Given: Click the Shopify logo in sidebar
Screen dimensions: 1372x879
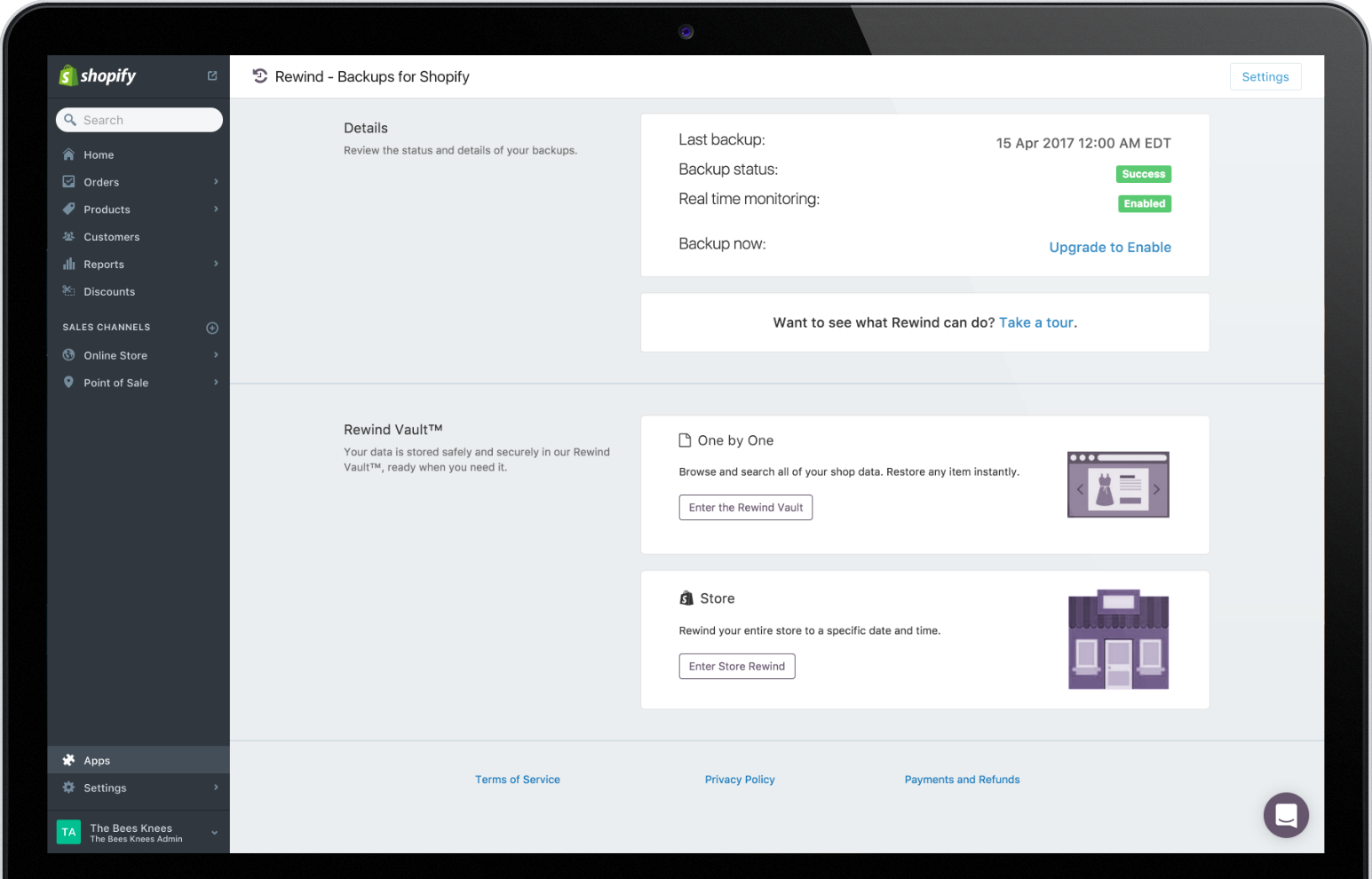Looking at the screenshot, I should pyautogui.click(x=98, y=76).
